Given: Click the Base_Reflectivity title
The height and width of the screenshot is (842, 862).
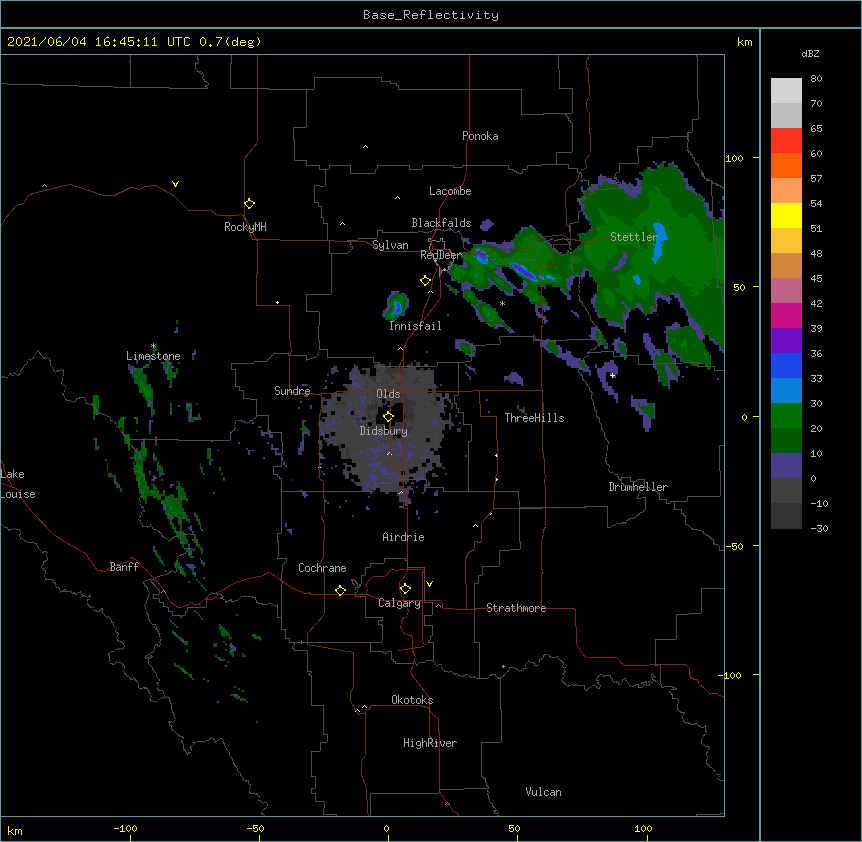Looking at the screenshot, I should point(431,15).
